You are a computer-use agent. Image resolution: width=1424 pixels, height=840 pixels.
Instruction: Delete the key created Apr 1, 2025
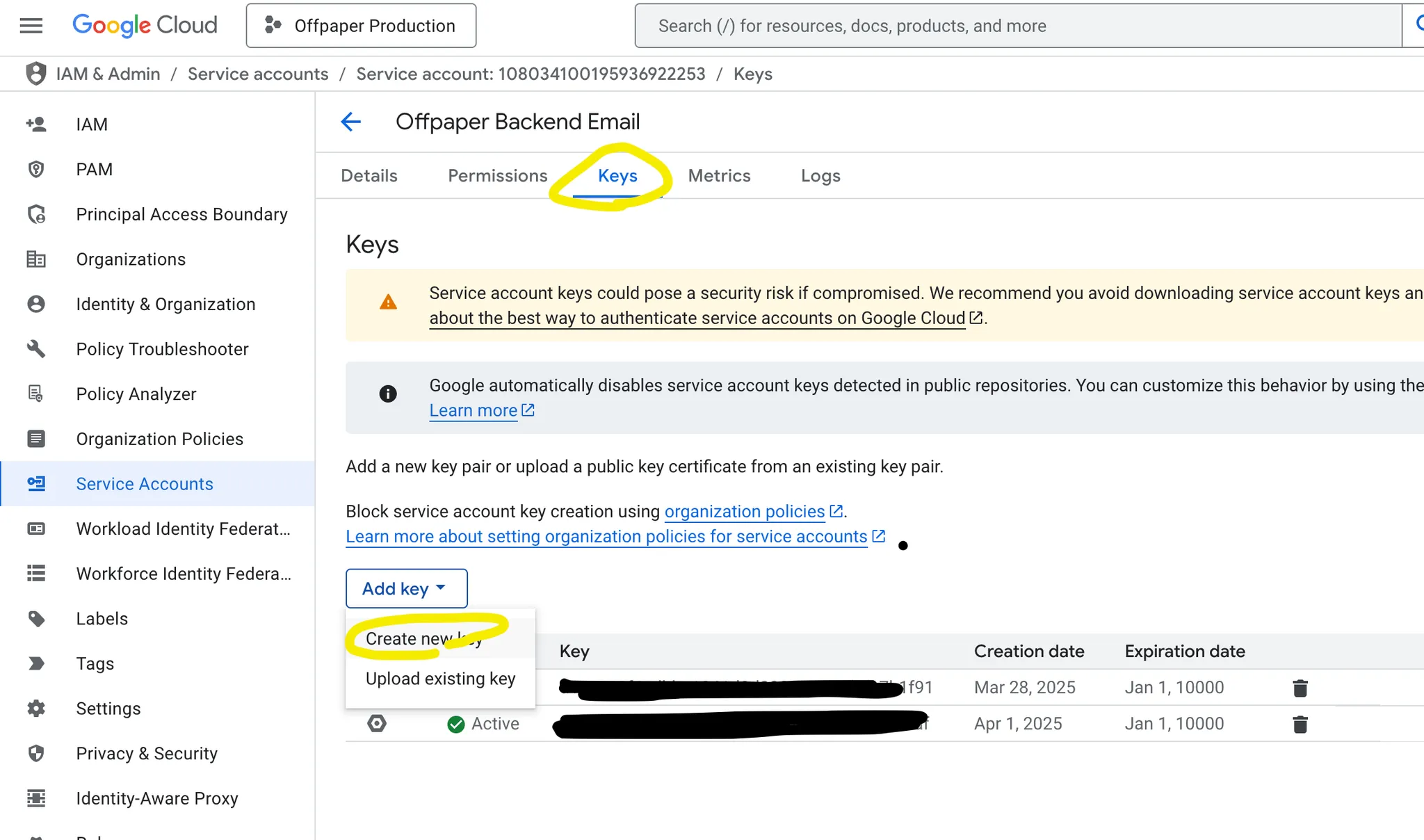[x=1300, y=724]
